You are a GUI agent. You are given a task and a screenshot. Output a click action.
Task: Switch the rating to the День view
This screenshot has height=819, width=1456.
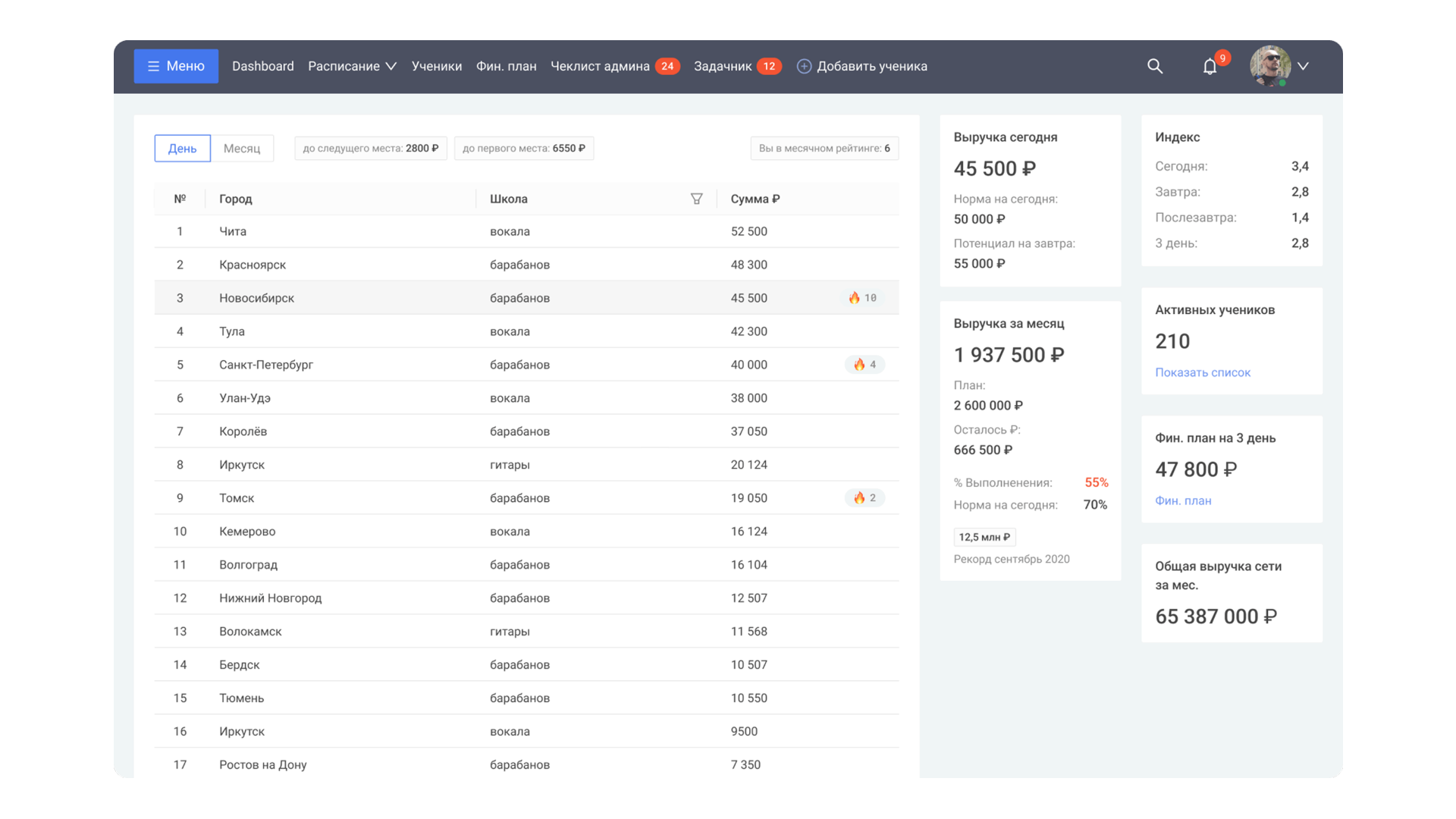(182, 149)
